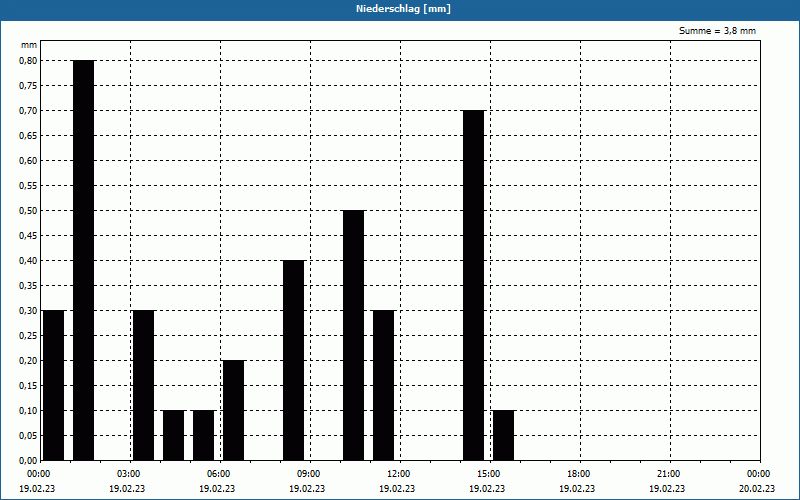800x500 pixels.
Task: Select the 0,40 y-axis value
Action: [28, 260]
